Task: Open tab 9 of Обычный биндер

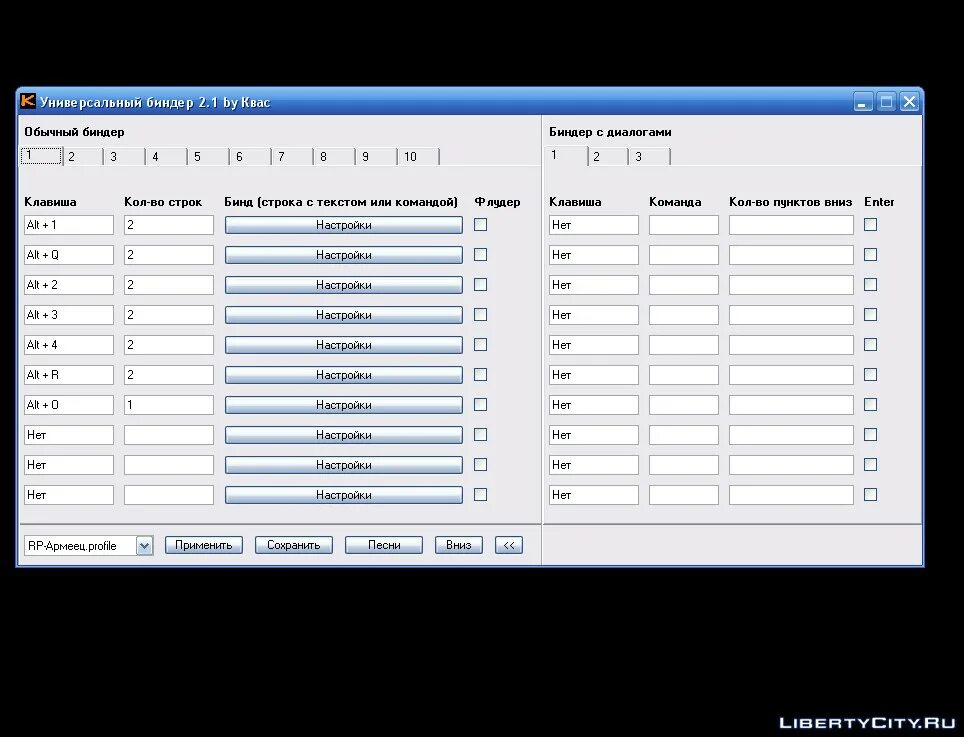Action: (377, 157)
